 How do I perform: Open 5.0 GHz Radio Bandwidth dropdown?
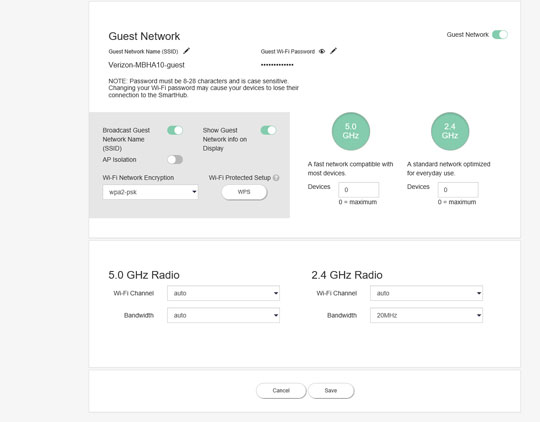pyautogui.click(x=223, y=315)
